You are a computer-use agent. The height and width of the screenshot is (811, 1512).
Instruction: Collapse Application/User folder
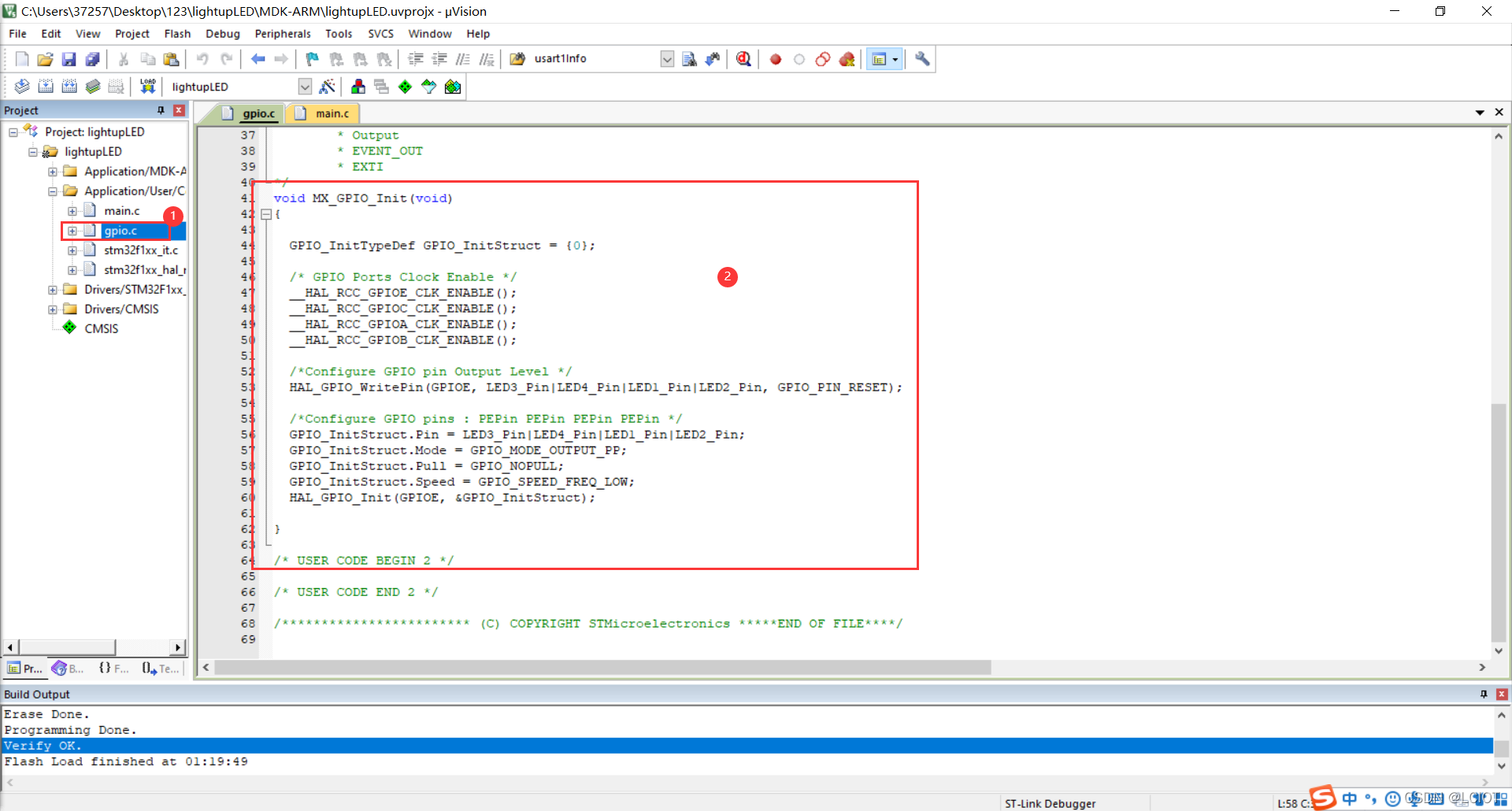[x=53, y=191]
